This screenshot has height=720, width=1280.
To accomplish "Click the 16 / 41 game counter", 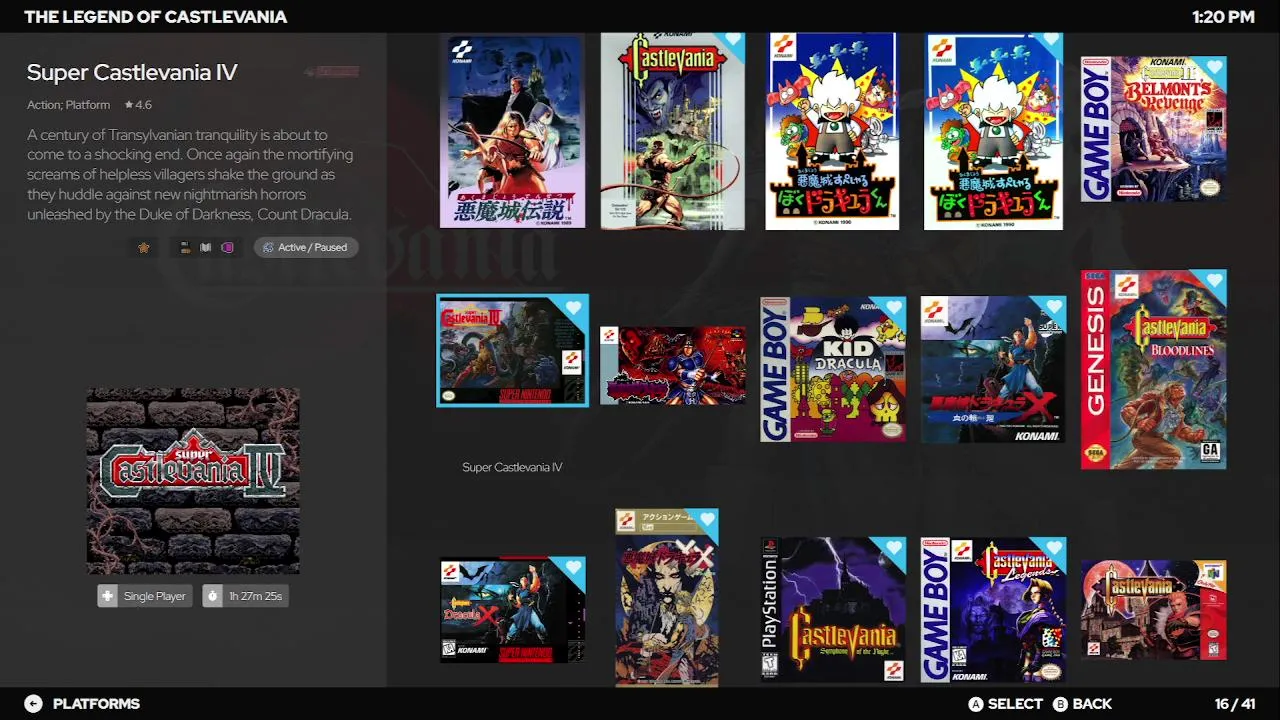I will (1235, 704).
